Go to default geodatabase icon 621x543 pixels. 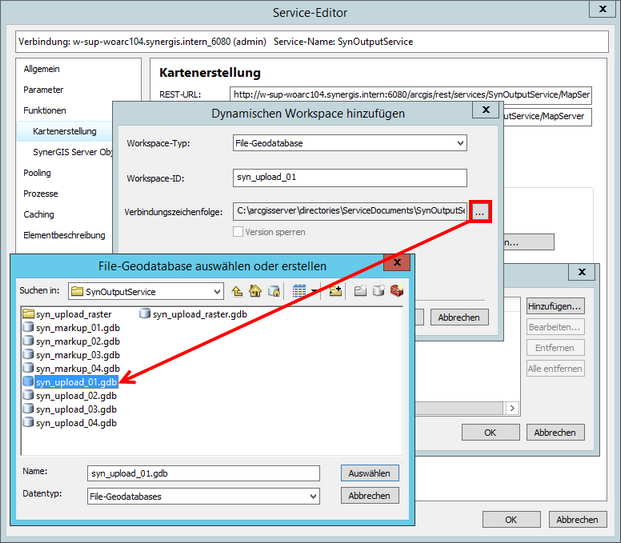pos(274,291)
